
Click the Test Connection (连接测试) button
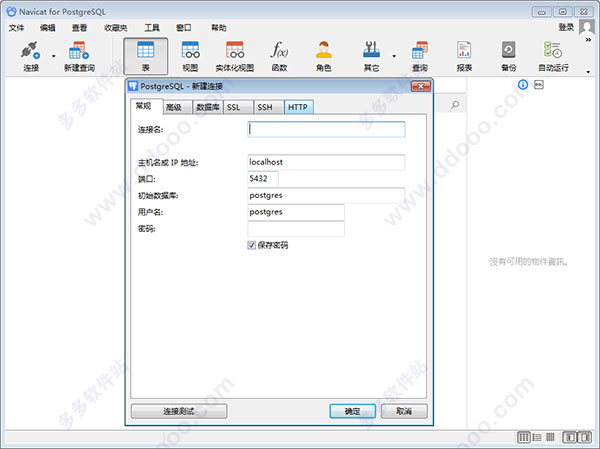tap(179, 411)
